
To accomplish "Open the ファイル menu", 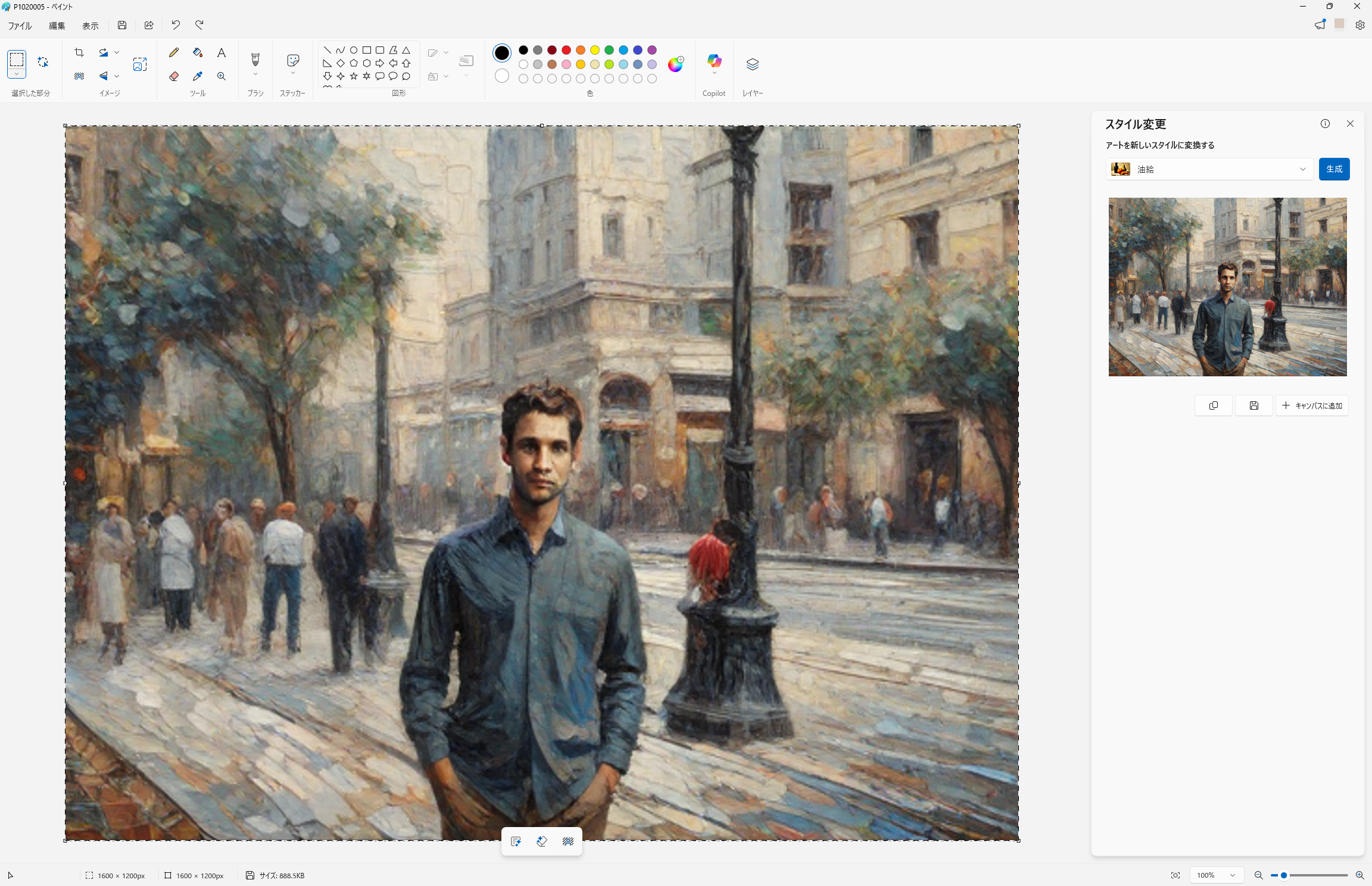I will [x=20, y=26].
